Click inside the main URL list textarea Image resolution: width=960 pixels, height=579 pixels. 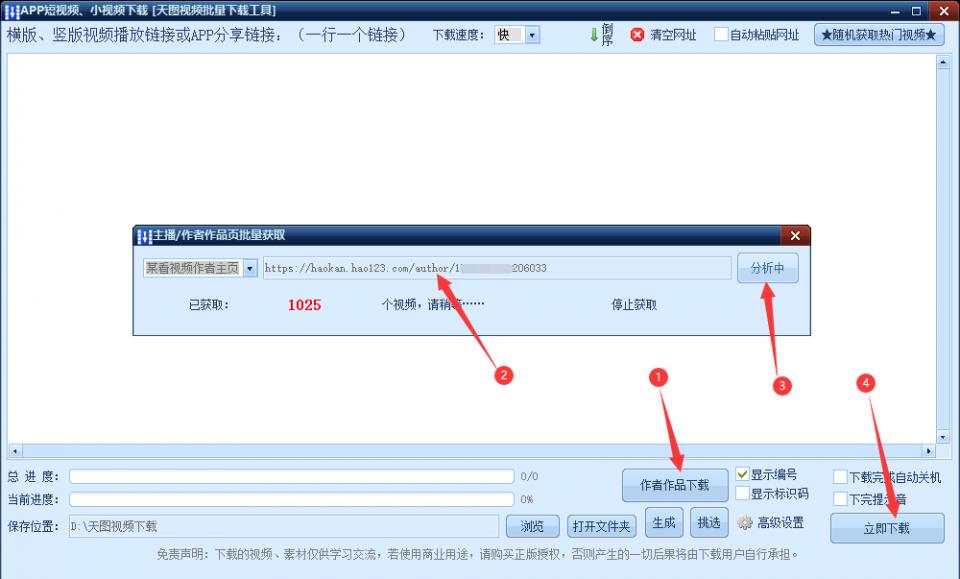click(471, 248)
